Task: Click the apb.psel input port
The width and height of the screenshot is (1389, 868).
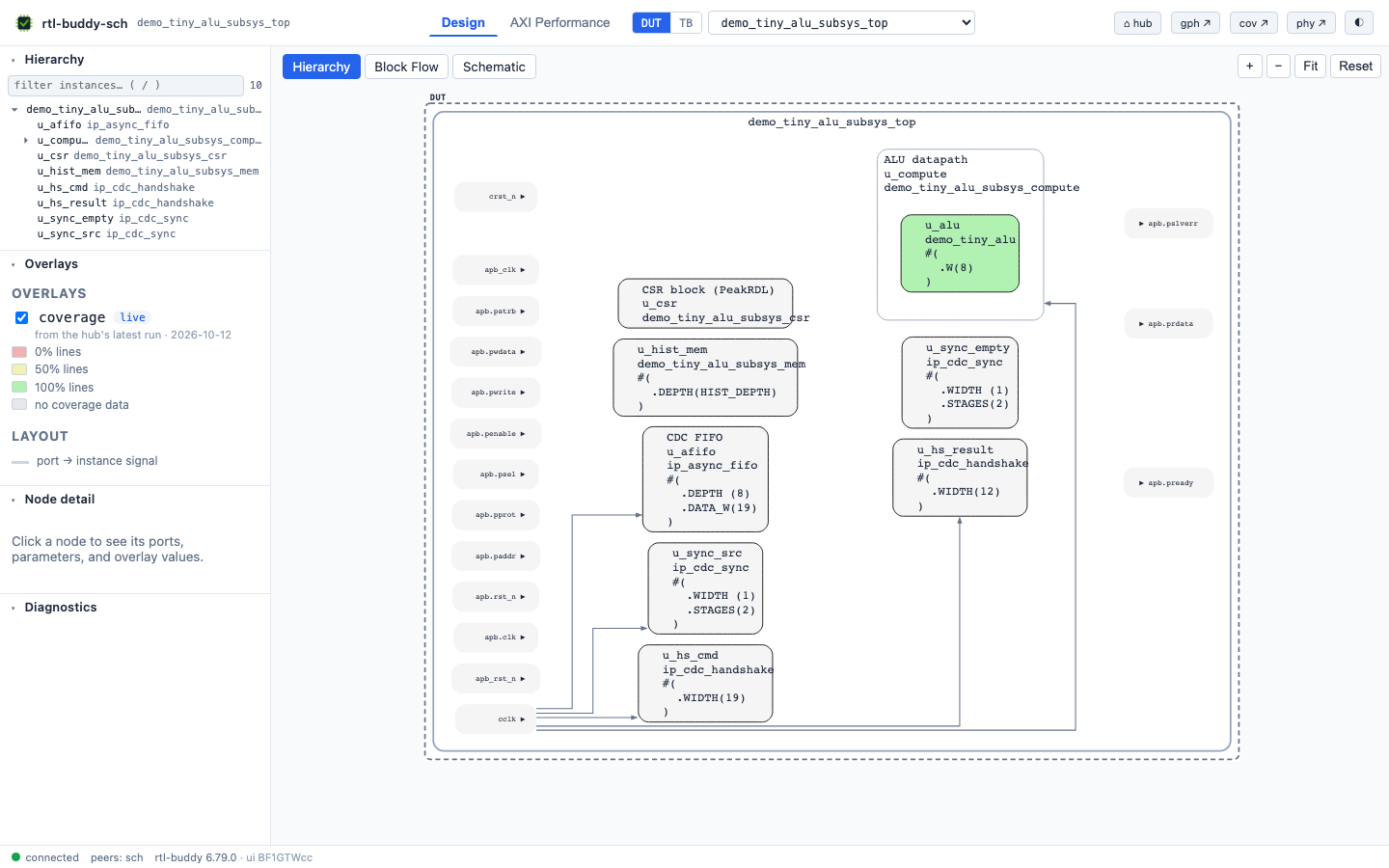Action: tap(496, 475)
